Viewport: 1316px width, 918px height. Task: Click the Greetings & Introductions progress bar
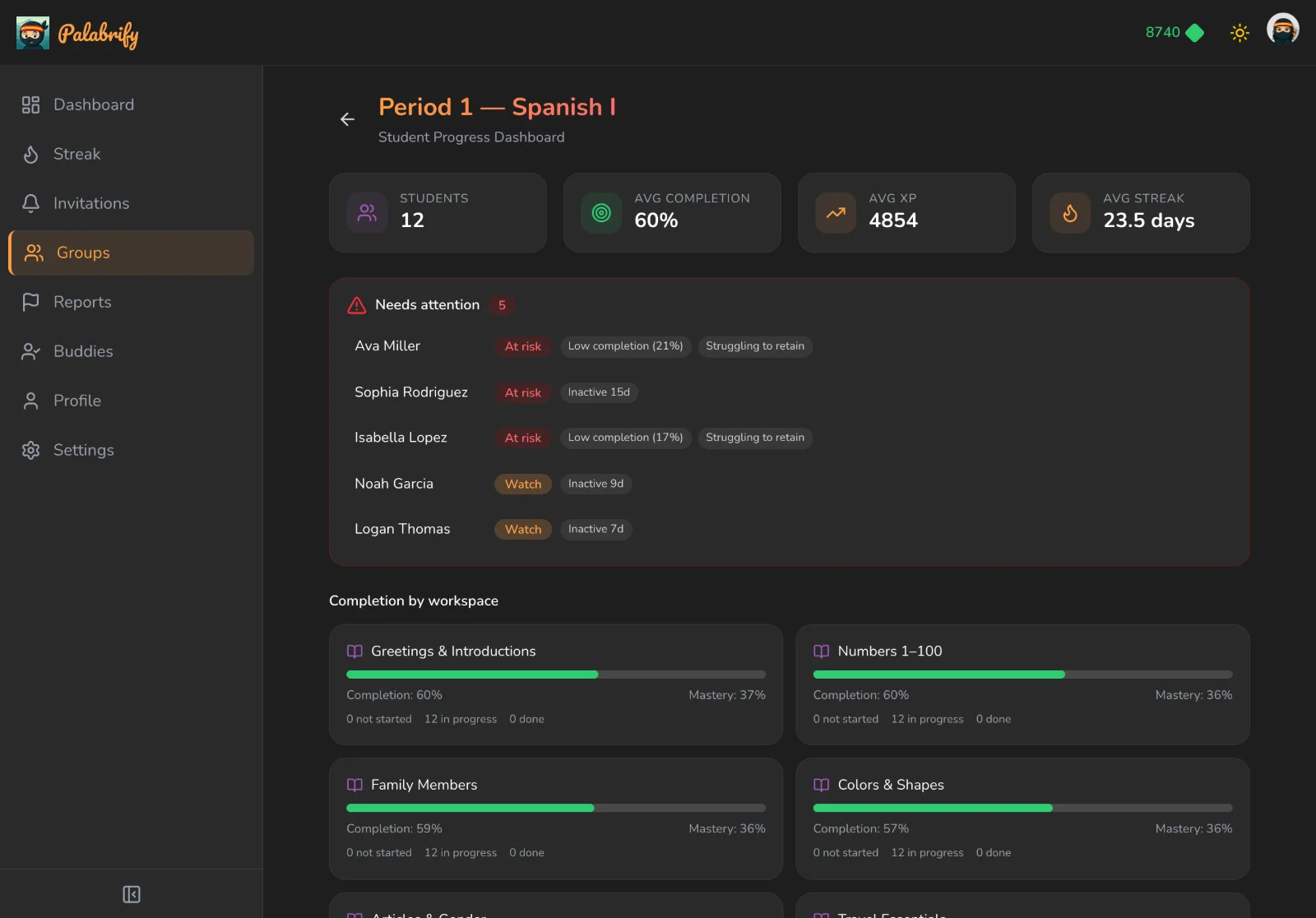click(556, 675)
